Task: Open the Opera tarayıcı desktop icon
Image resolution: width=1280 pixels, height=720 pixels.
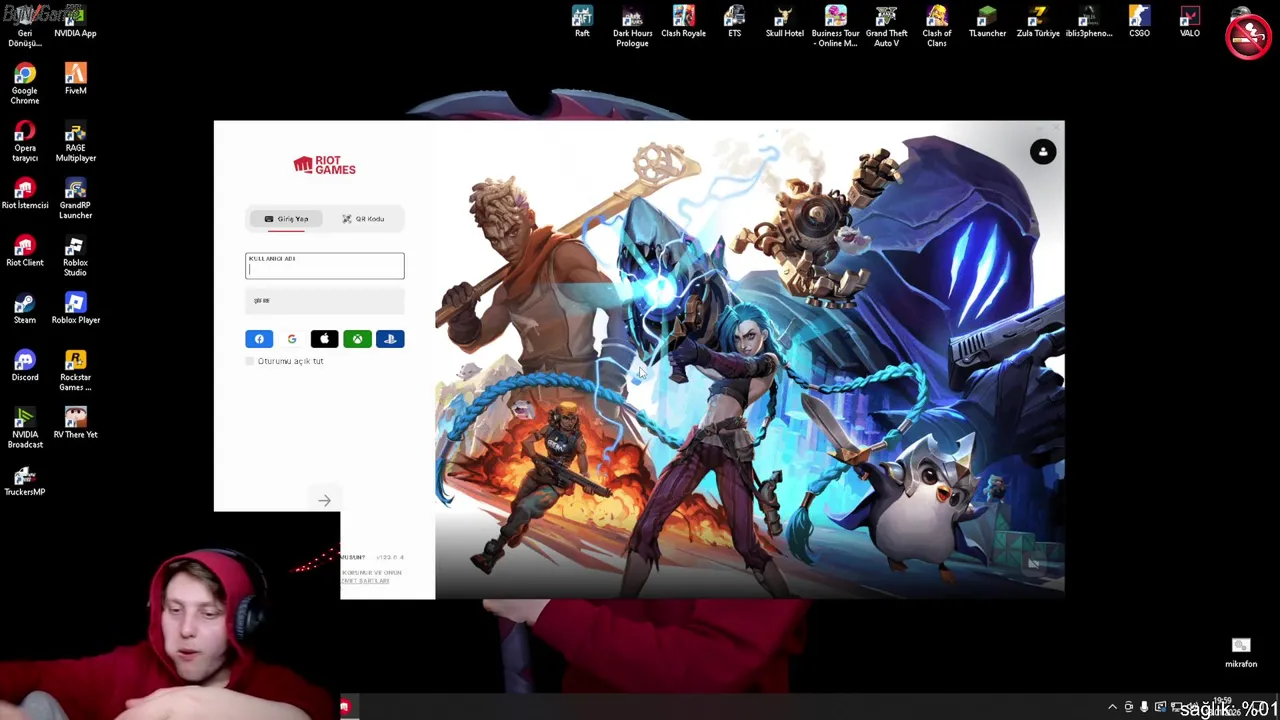Action: (x=25, y=141)
